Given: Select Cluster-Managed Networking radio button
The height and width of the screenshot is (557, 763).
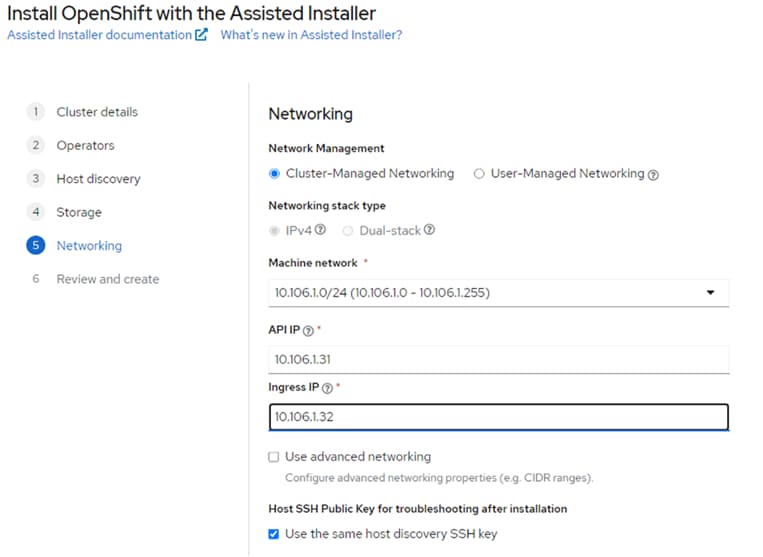Looking at the screenshot, I should (x=274, y=174).
